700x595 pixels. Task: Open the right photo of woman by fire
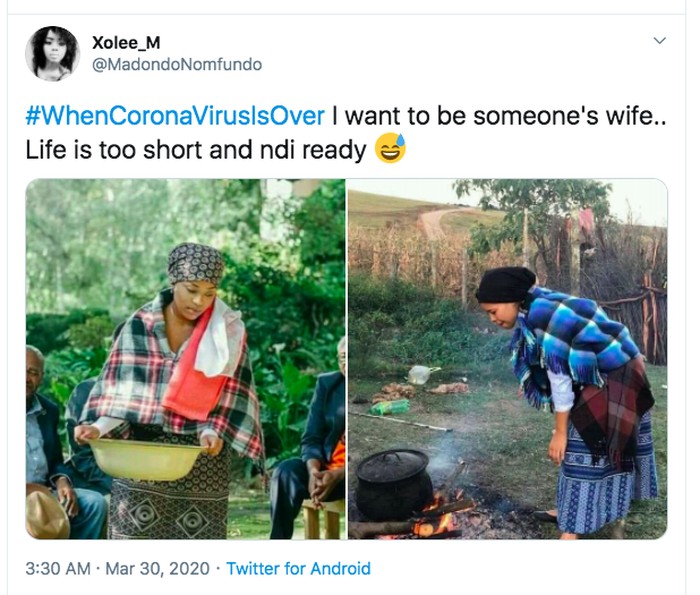pyautogui.click(x=507, y=359)
